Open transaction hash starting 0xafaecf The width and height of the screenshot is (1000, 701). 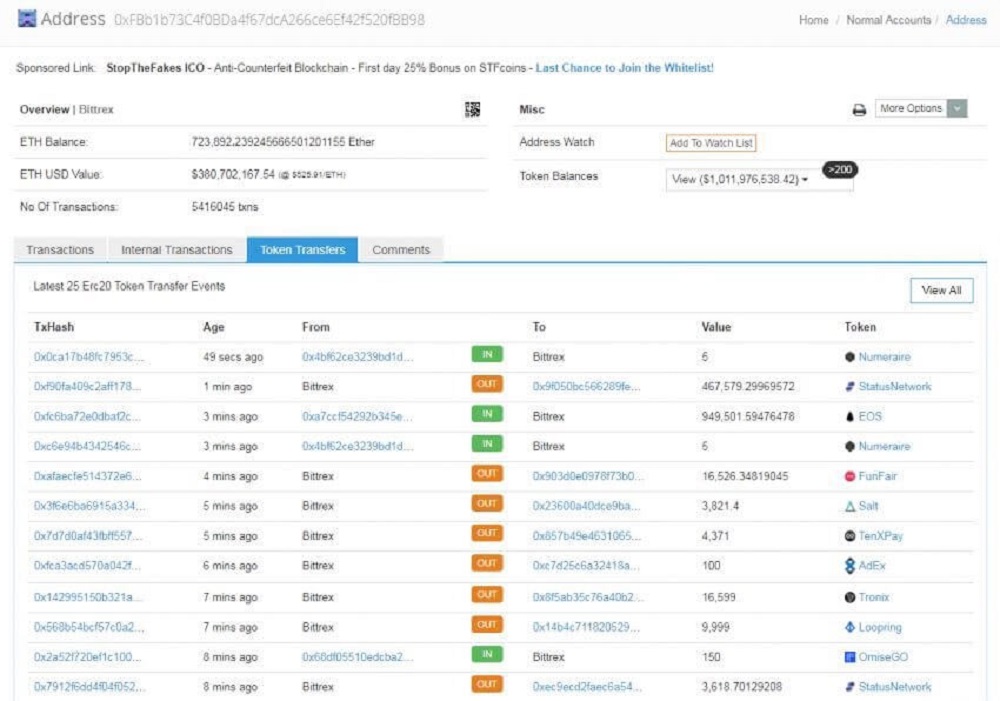[x=87, y=476]
